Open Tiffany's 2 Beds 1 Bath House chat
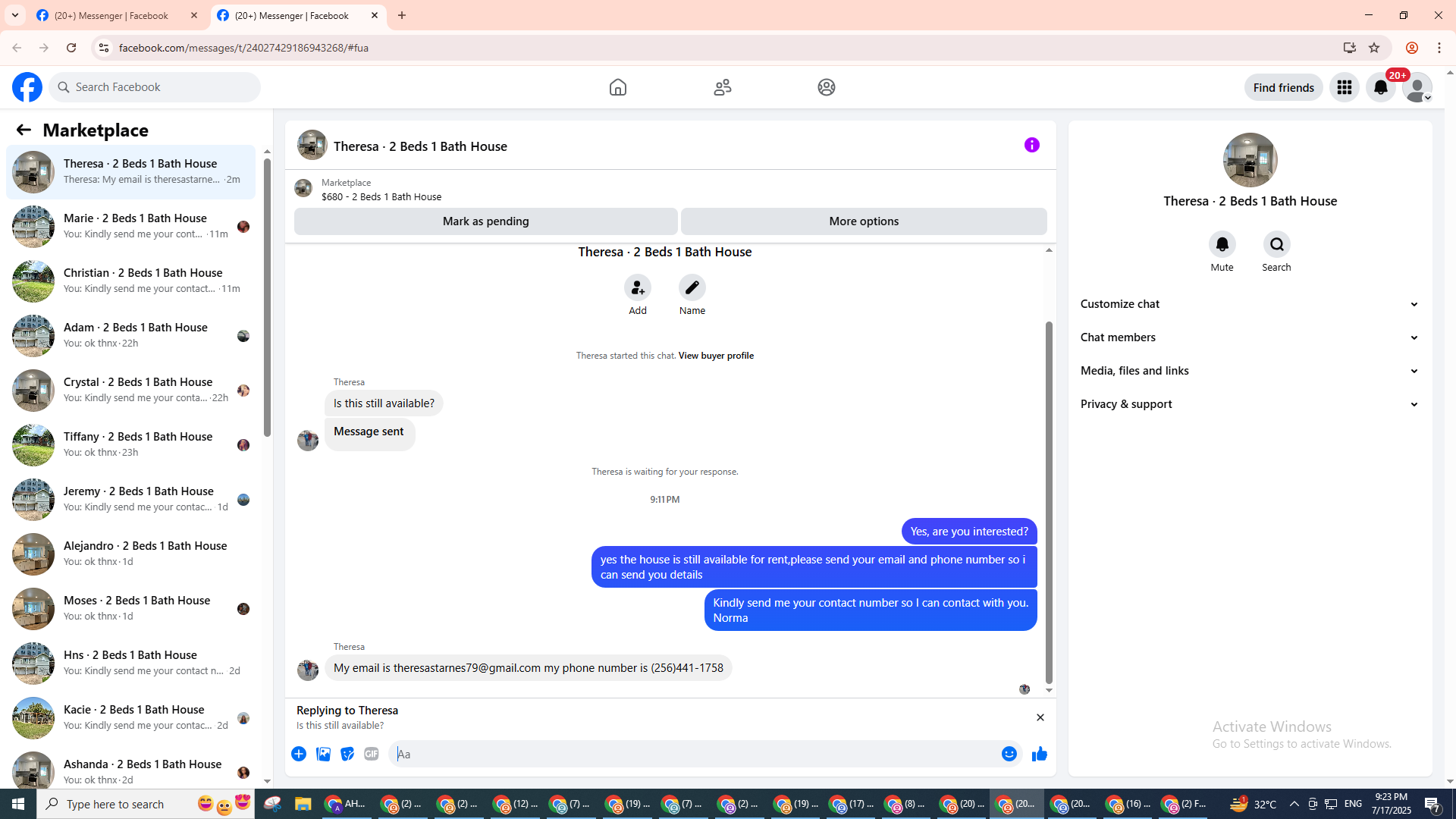This screenshot has width=1456, height=819. [x=131, y=445]
